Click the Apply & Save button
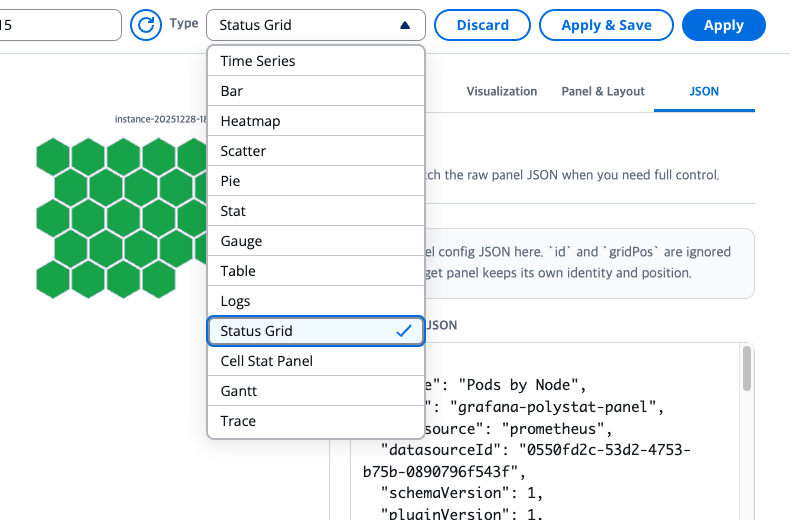This screenshot has width=800, height=520. (x=606, y=25)
